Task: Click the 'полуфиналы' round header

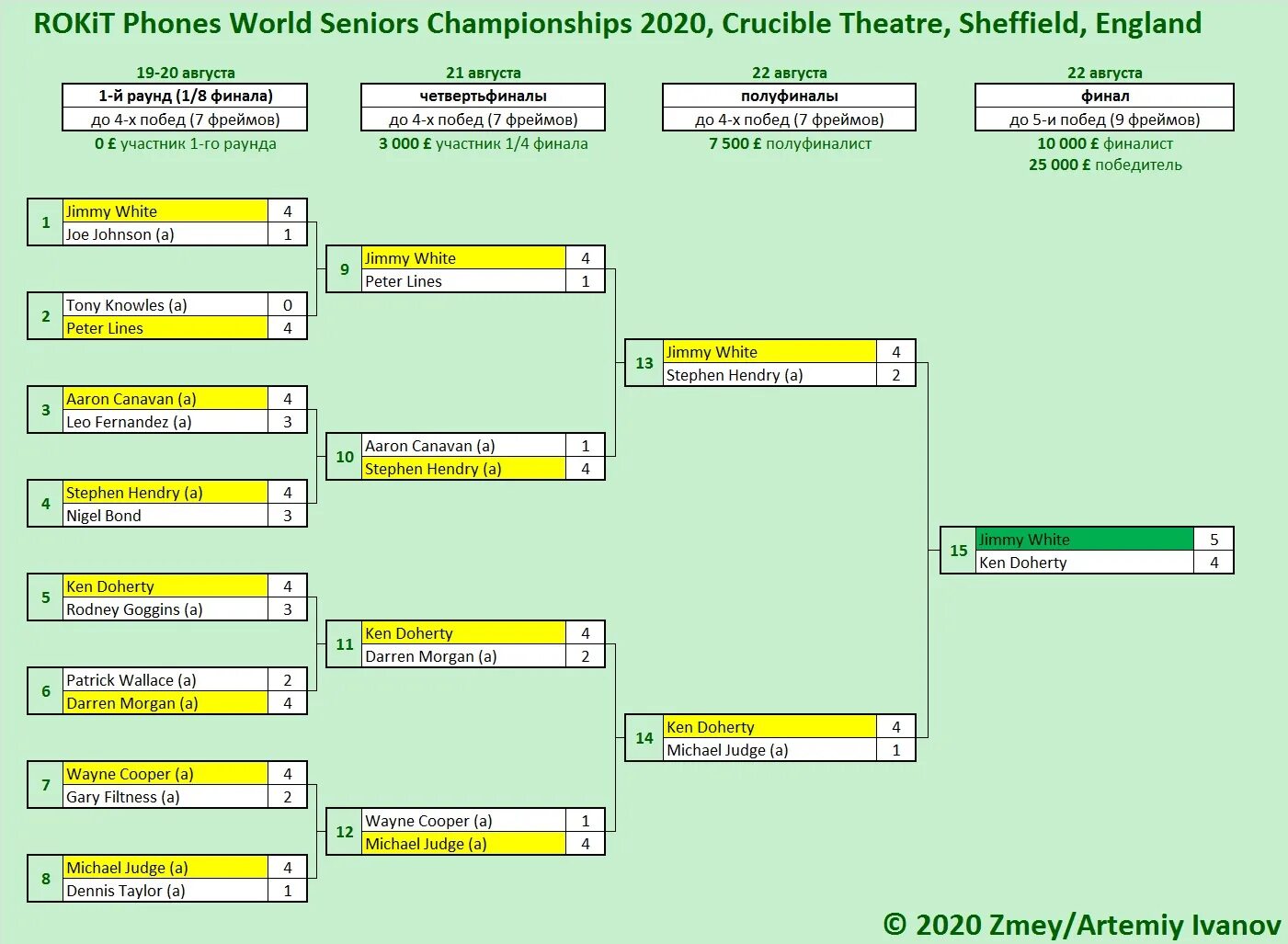Action: pos(789,96)
